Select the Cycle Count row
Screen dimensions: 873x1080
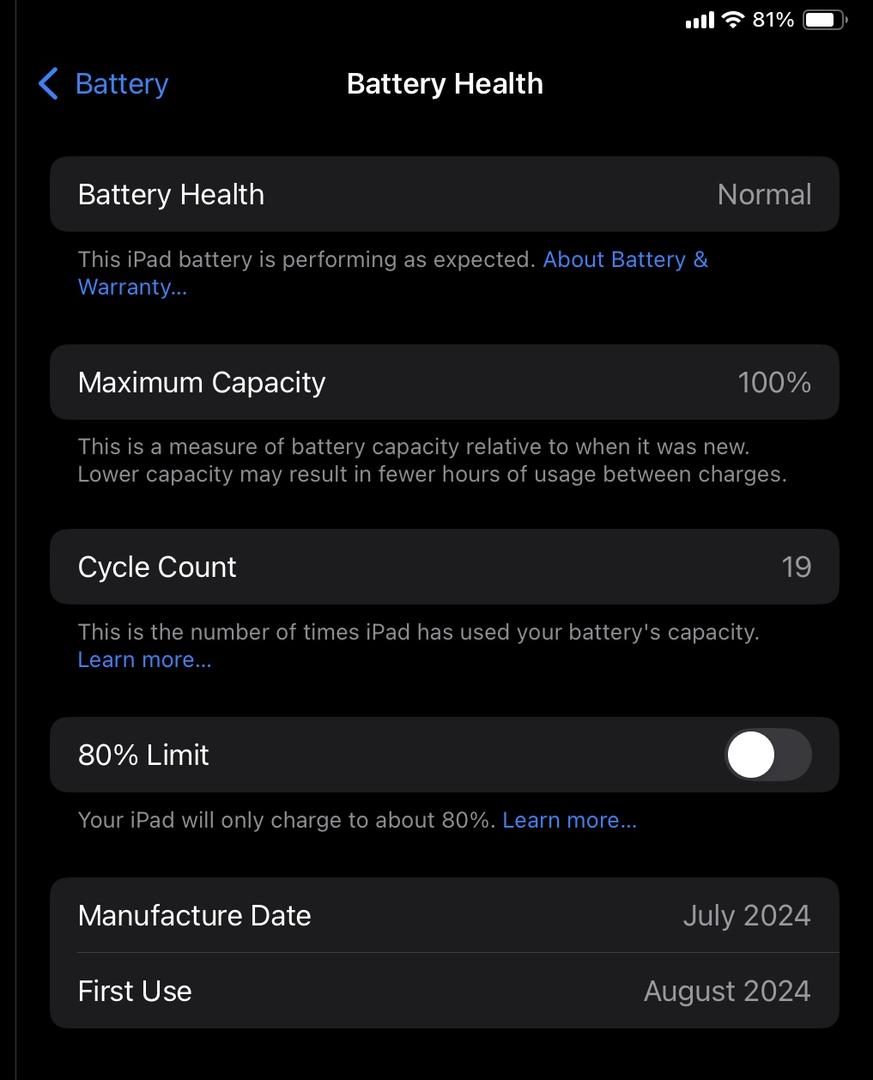(444, 567)
